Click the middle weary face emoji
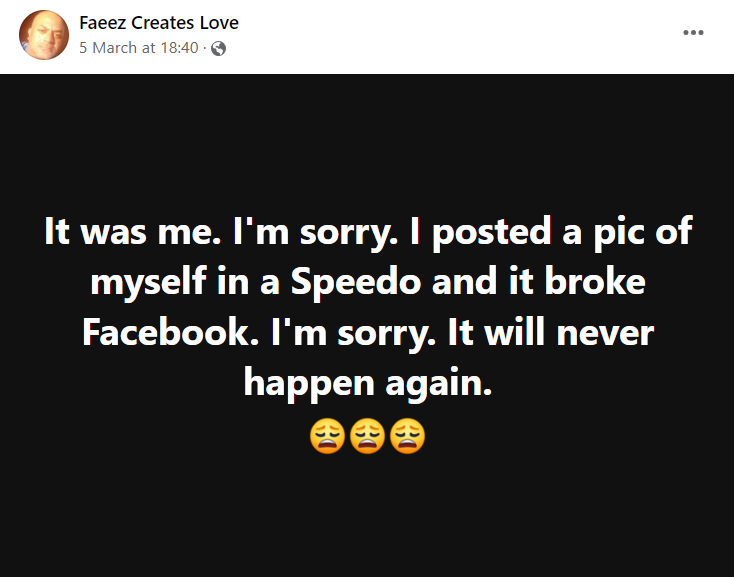This screenshot has height=577, width=734. pyautogui.click(x=367, y=436)
